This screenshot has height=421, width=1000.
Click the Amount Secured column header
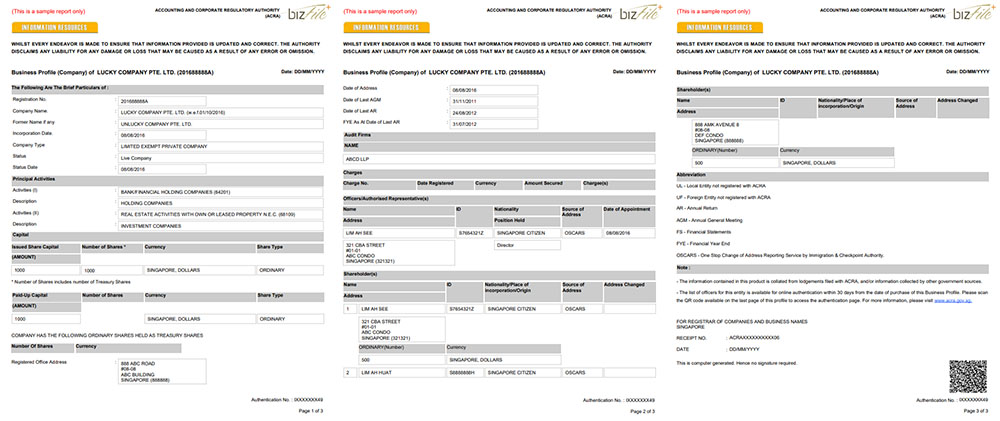pyautogui.click(x=551, y=185)
